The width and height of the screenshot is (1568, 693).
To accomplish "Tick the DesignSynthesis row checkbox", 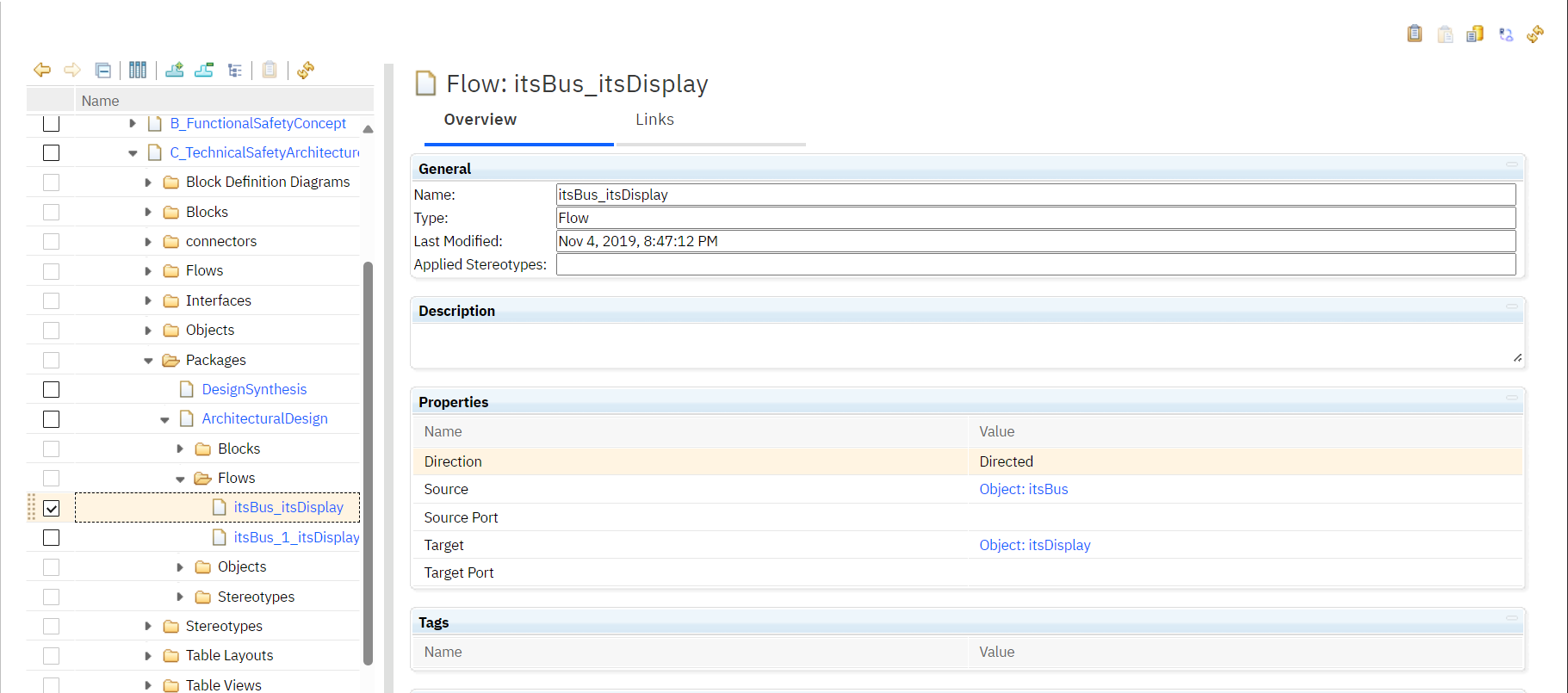I will tap(52, 389).
